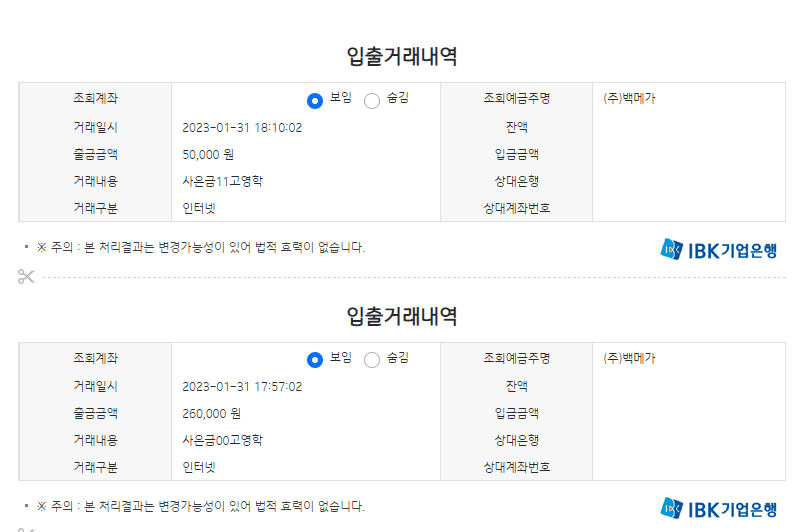The height and width of the screenshot is (532, 800).
Task: Select 보임 radio for the 18:10:02 transaction
Action: click(315, 100)
